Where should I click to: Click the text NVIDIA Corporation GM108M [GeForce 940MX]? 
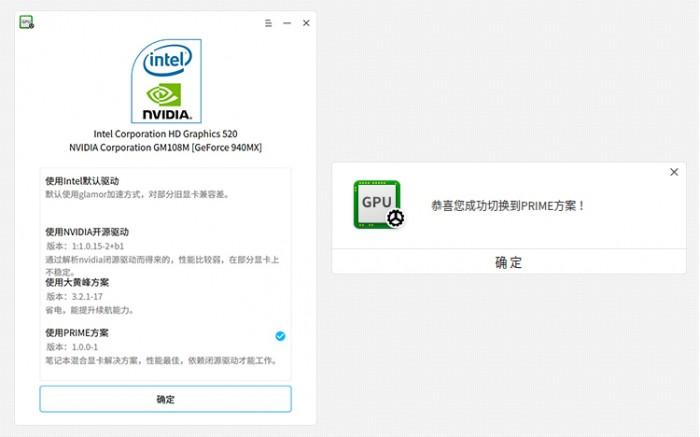point(165,147)
